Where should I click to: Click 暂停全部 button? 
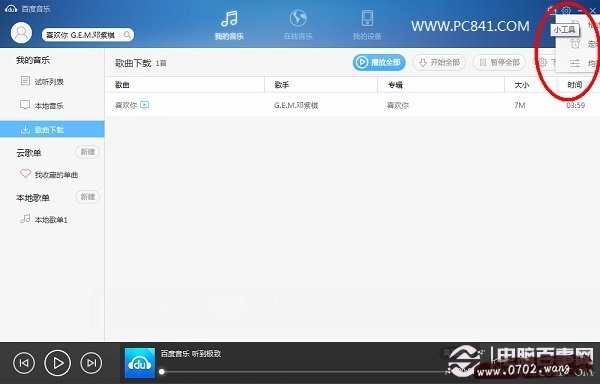pyautogui.click(x=500, y=62)
